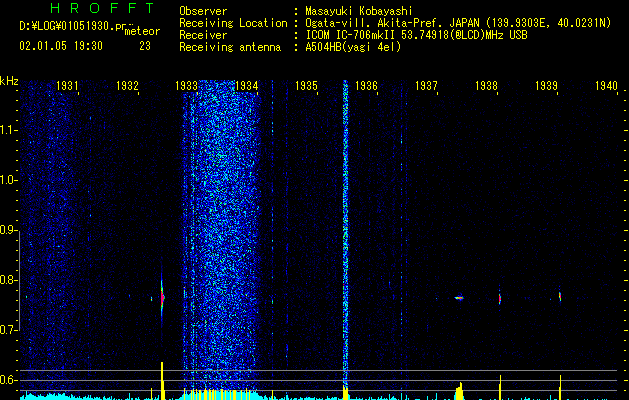The height and width of the screenshot is (400, 629).
Task: Click the 1936 time marker
Action: (366, 85)
